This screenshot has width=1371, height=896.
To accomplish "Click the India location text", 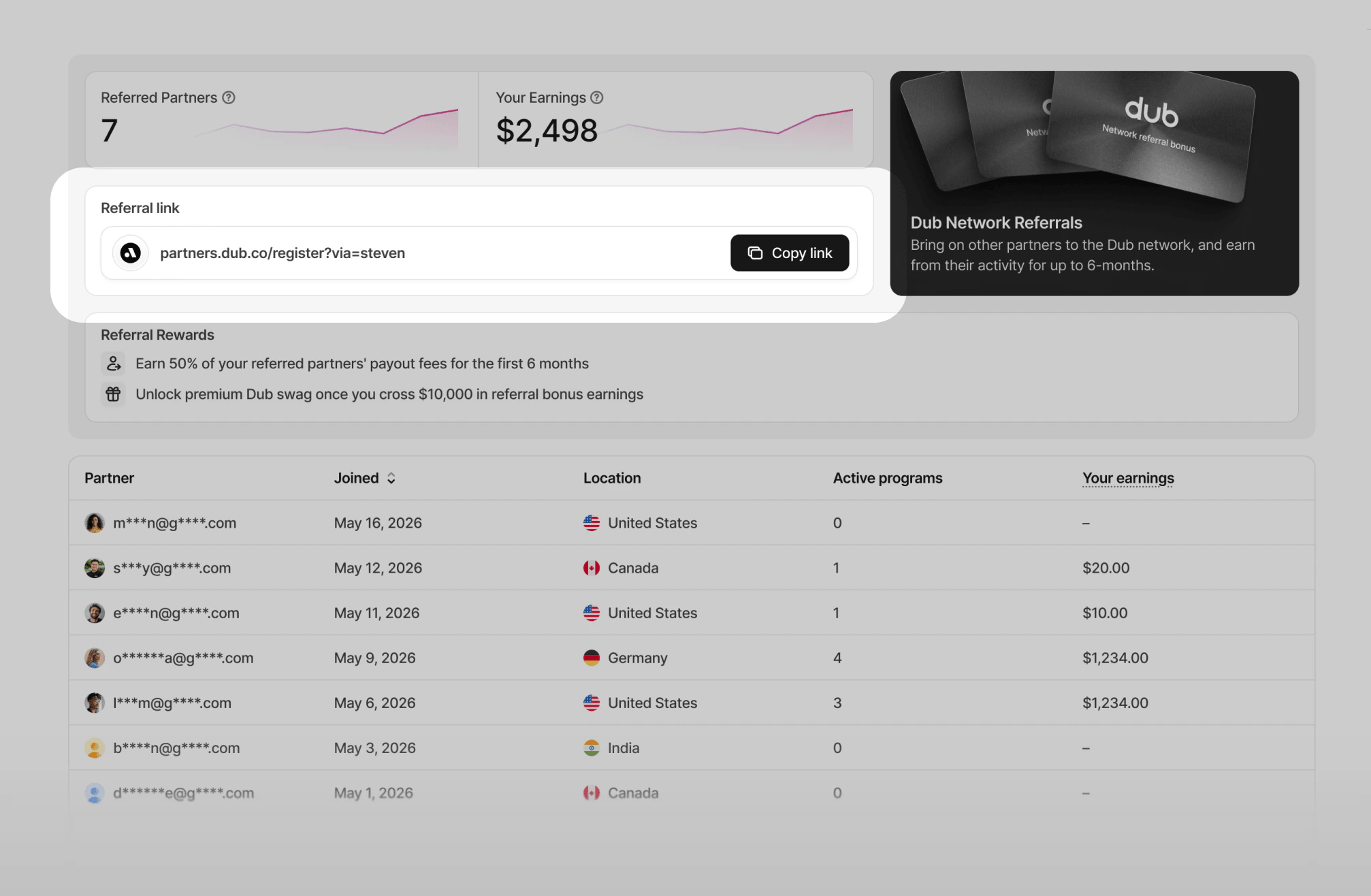I will [624, 748].
